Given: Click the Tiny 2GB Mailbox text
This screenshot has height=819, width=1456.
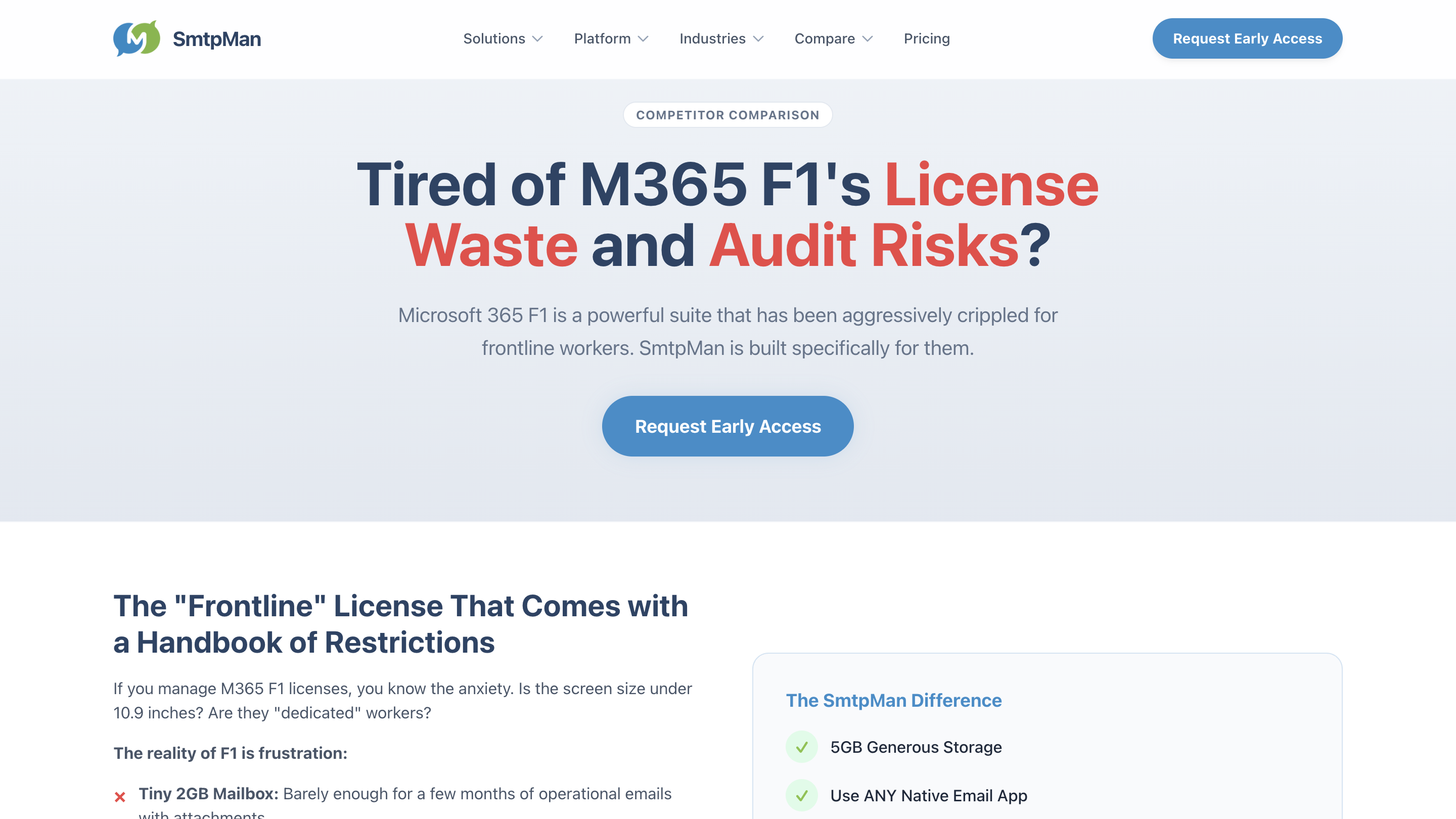Looking at the screenshot, I should (209, 794).
